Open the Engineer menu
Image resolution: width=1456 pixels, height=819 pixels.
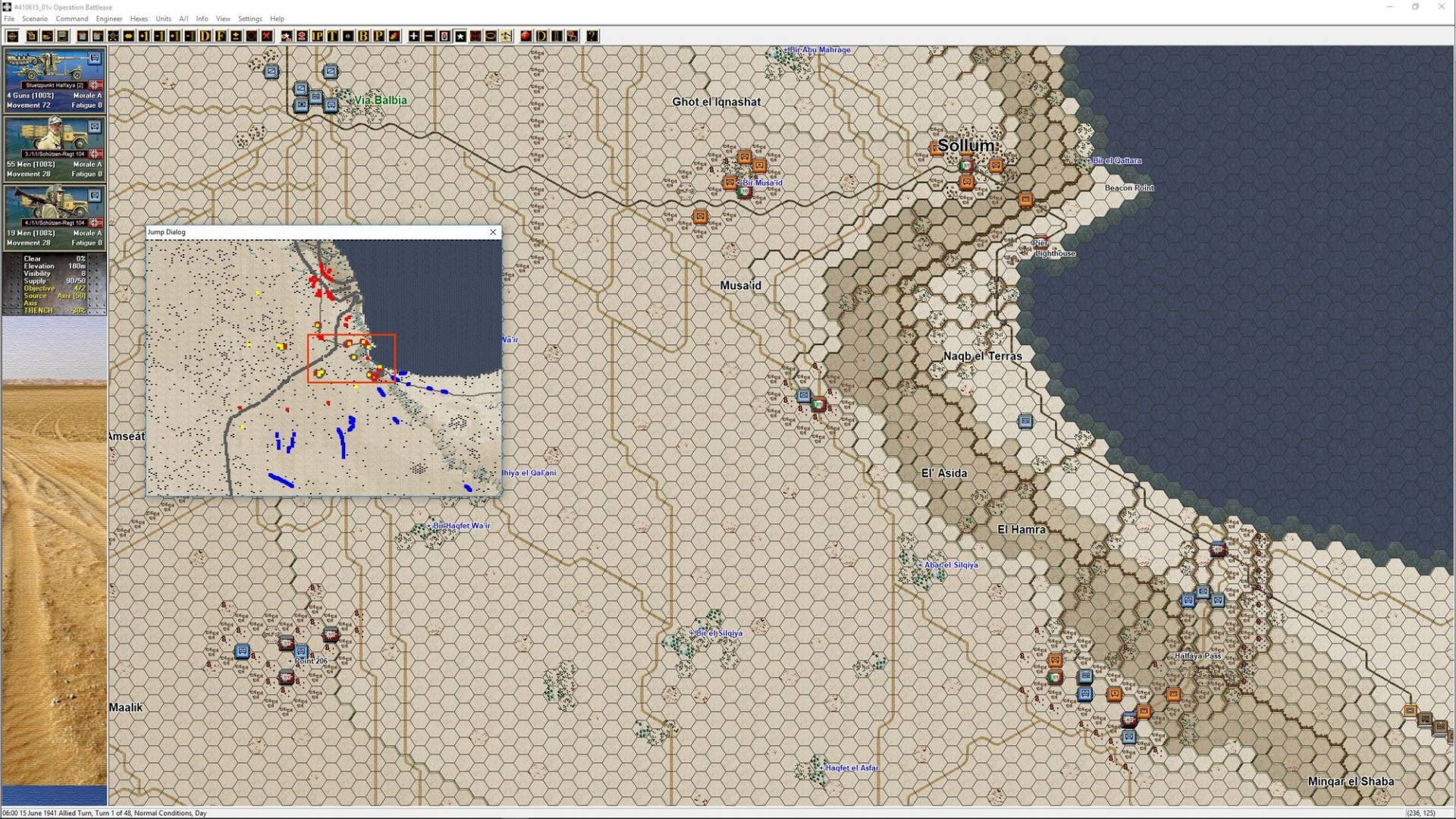pyautogui.click(x=108, y=18)
